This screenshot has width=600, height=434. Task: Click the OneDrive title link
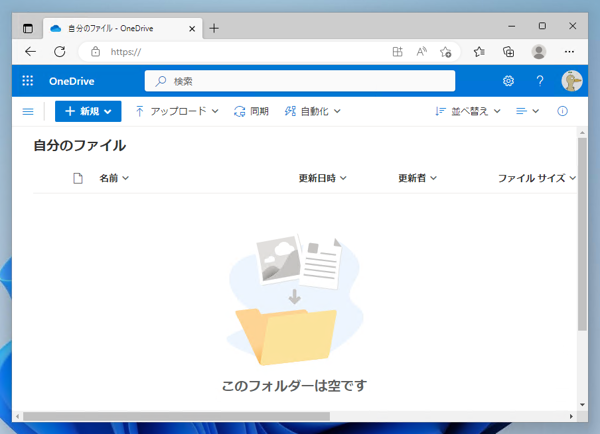tap(72, 81)
